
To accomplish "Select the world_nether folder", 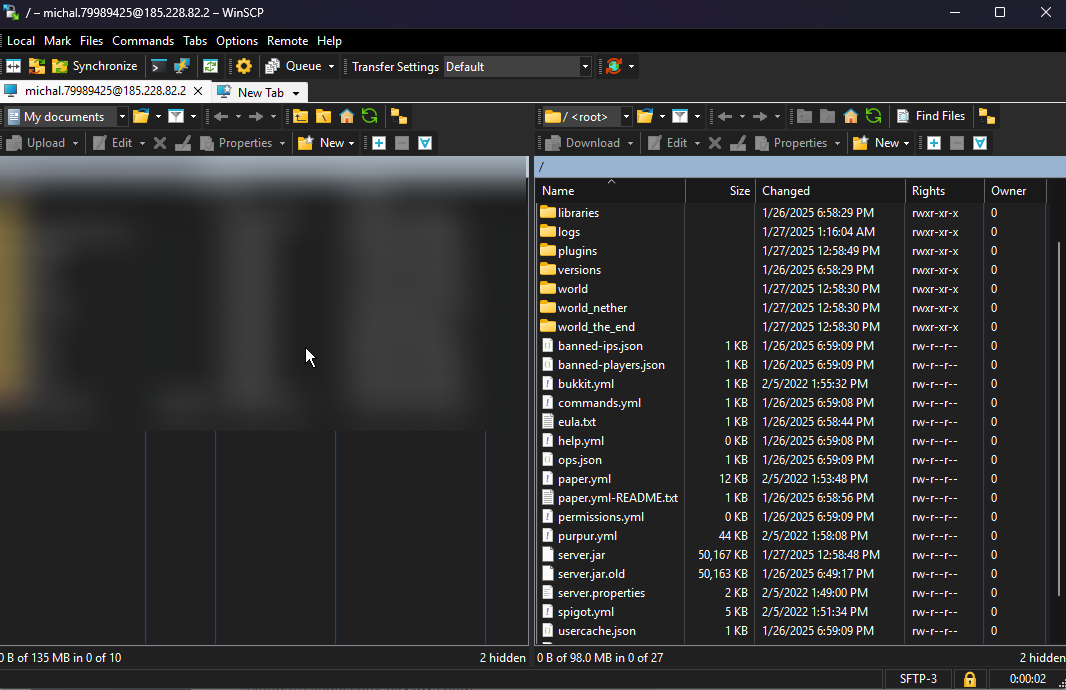I will coord(592,308).
